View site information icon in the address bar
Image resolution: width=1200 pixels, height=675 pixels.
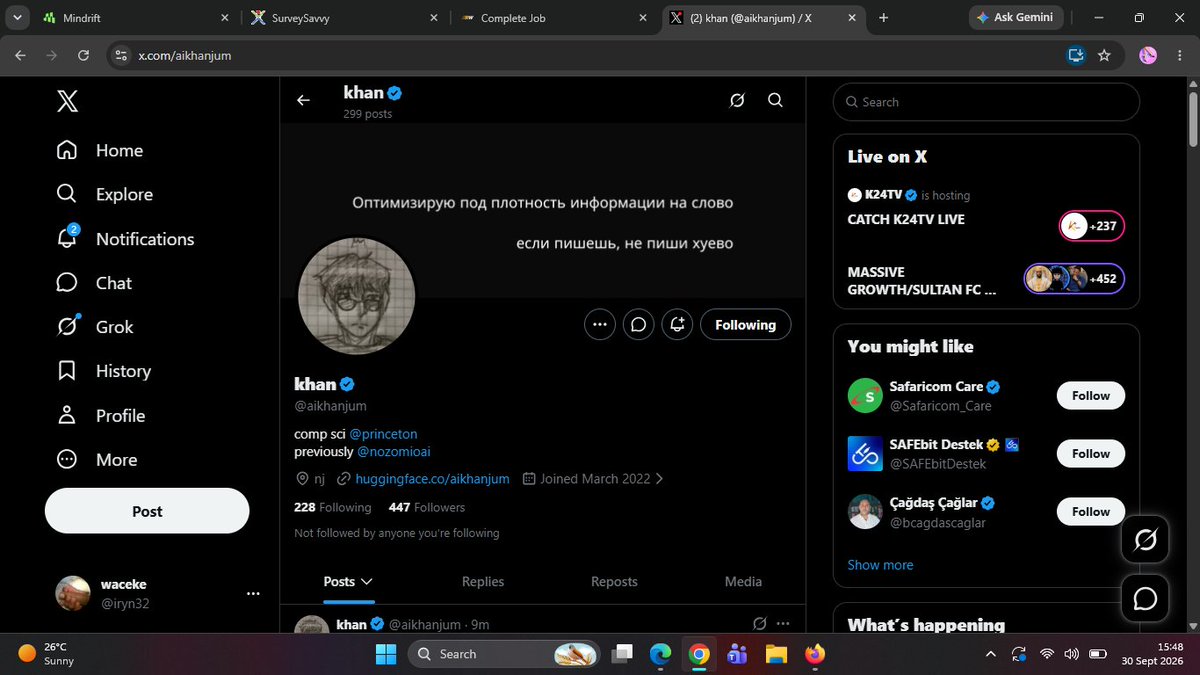(x=122, y=55)
